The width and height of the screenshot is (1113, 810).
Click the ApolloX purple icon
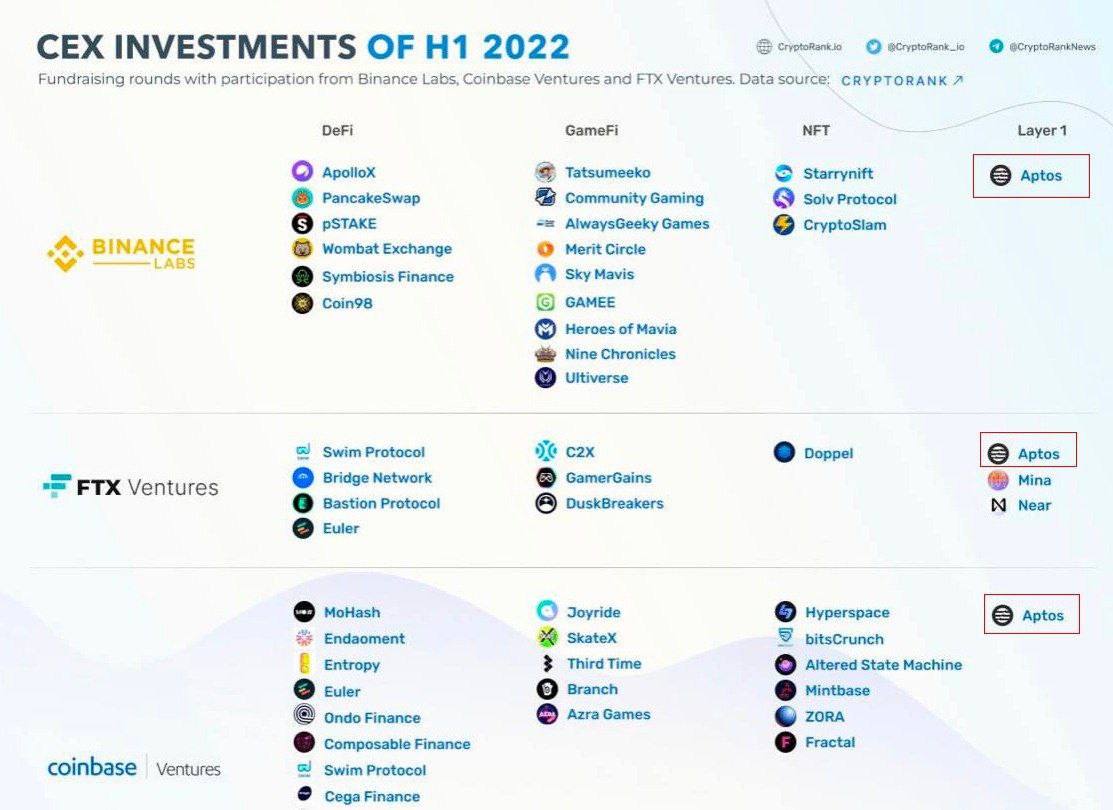302,172
